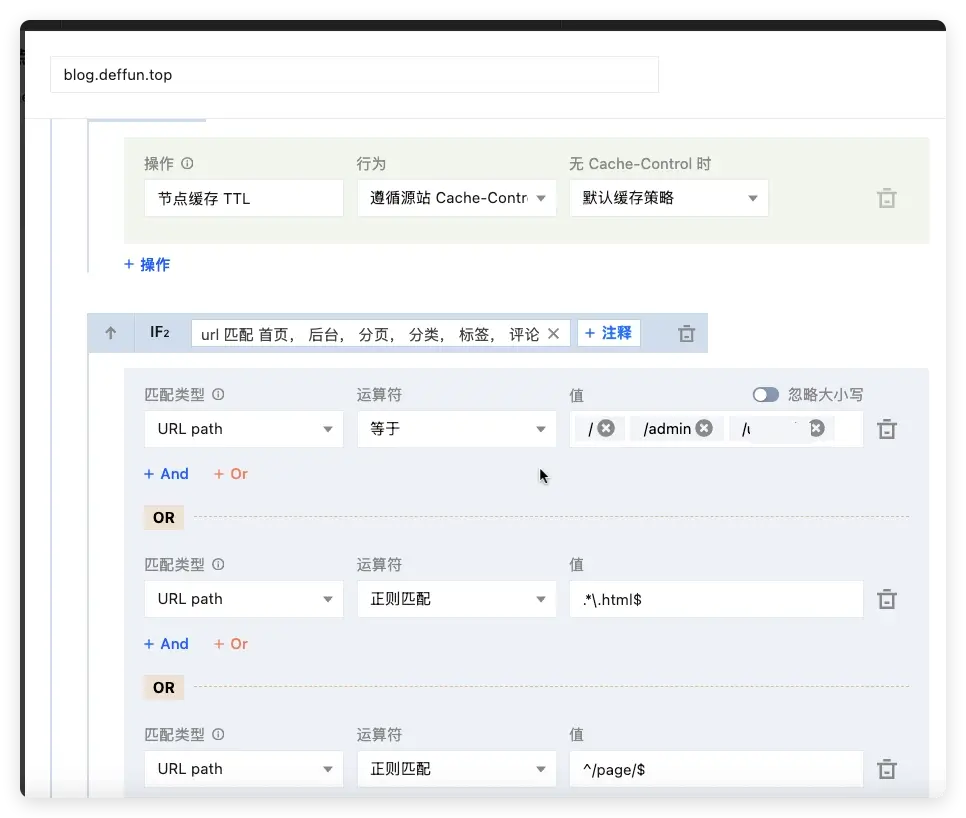The image size is (966, 818).
Task: Delete the .*\.html$ regex condition
Action: tap(886, 599)
